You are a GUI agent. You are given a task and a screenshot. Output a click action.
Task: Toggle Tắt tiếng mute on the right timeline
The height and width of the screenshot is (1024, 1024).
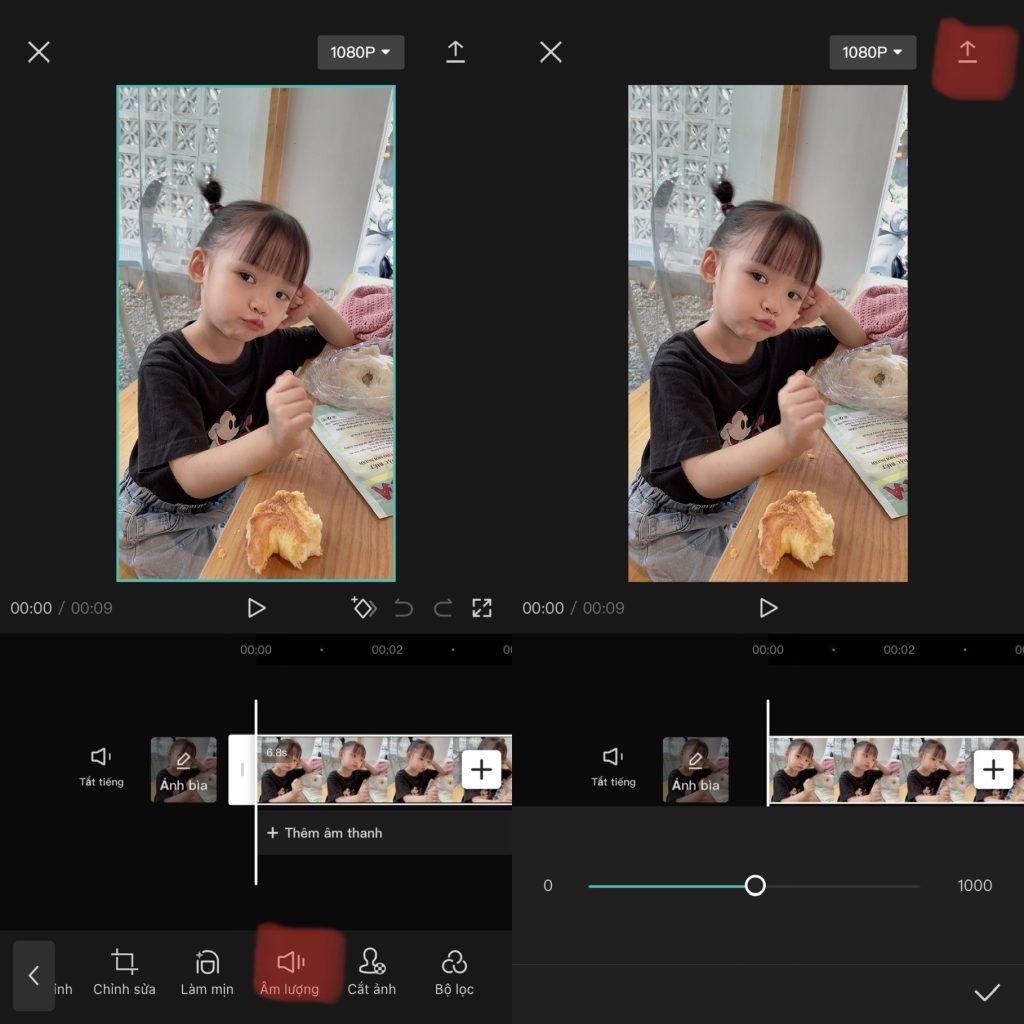613,766
